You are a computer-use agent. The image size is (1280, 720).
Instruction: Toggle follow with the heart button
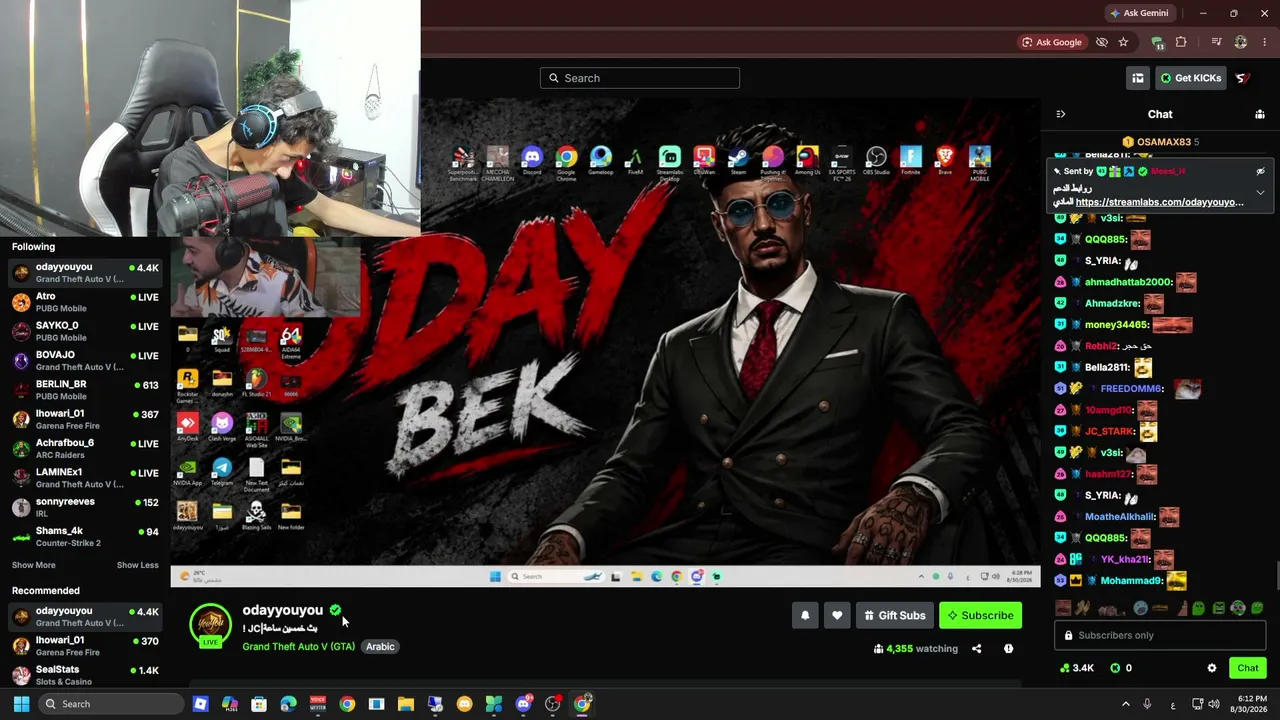click(x=837, y=615)
